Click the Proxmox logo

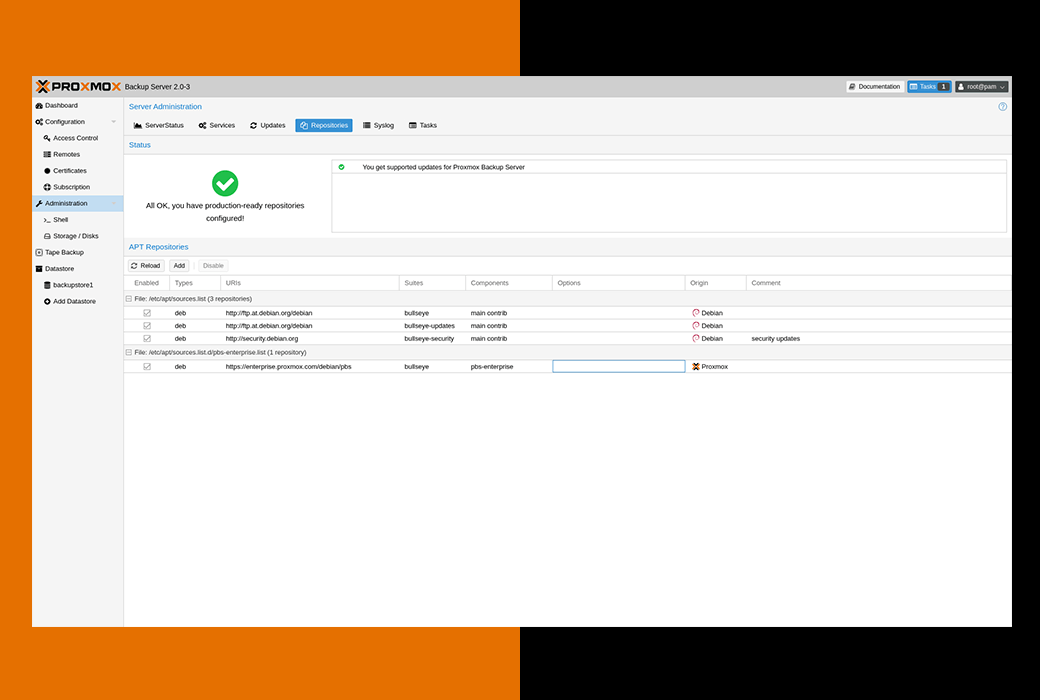(x=78, y=86)
